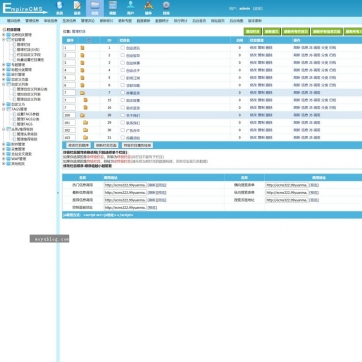Click the sort-order field for column ID 1
This screenshot has height=362, width=362.
[x=70, y=48]
